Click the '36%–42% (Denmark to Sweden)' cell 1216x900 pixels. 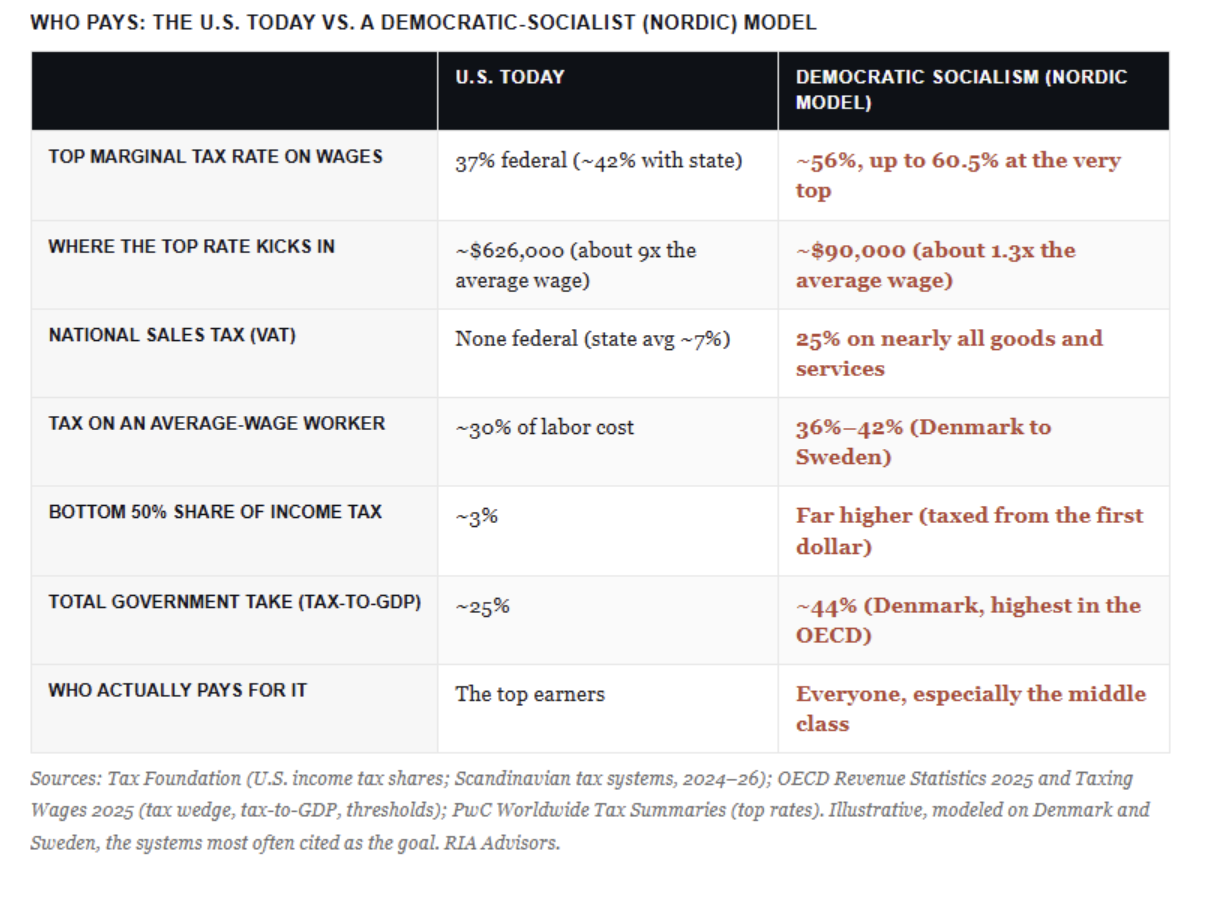pyautogui.click(x=923, y=442)
